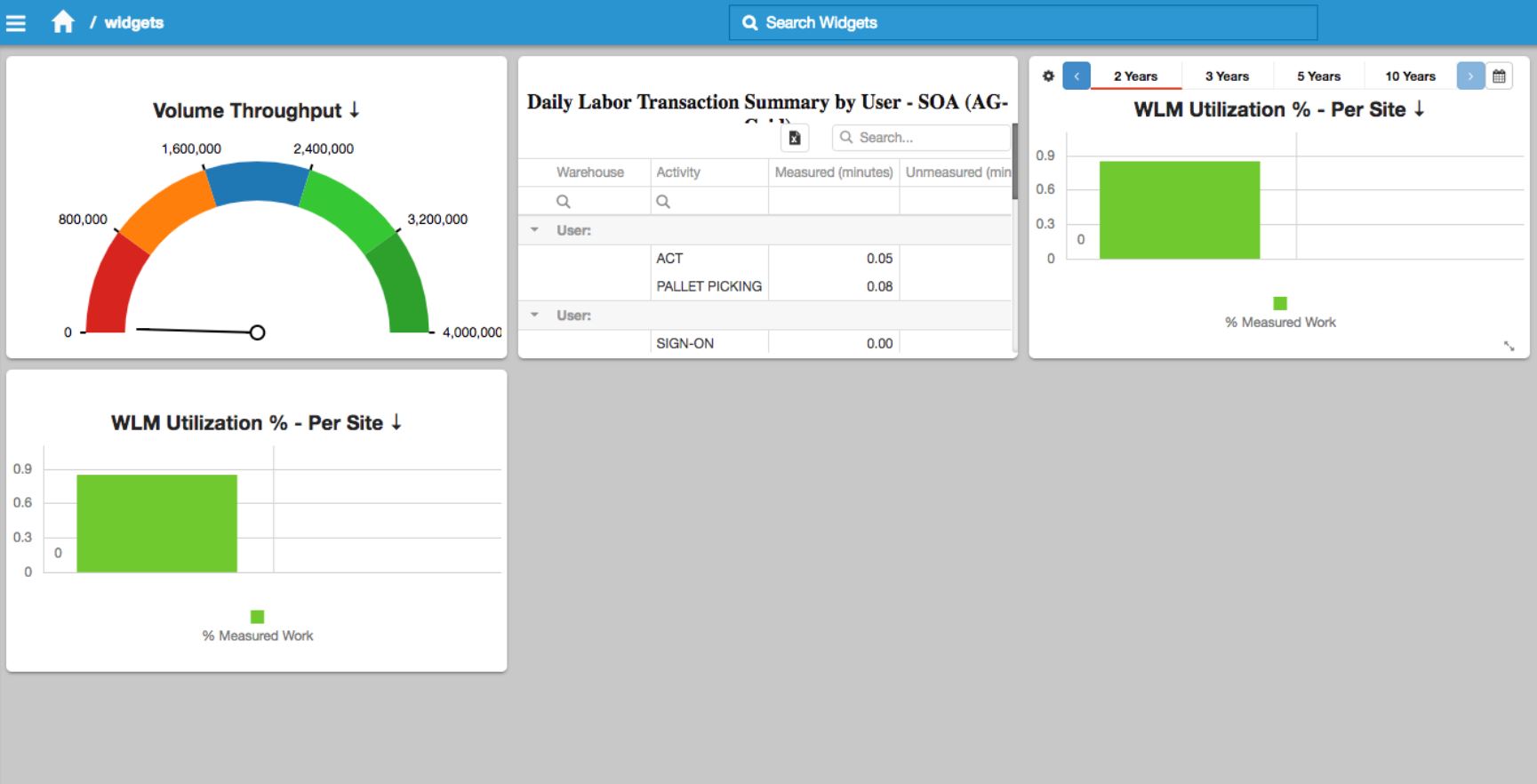Open widget settings gear icon
The width and height of the screenshot is (1537, 784).
[x=1048, y=76]
